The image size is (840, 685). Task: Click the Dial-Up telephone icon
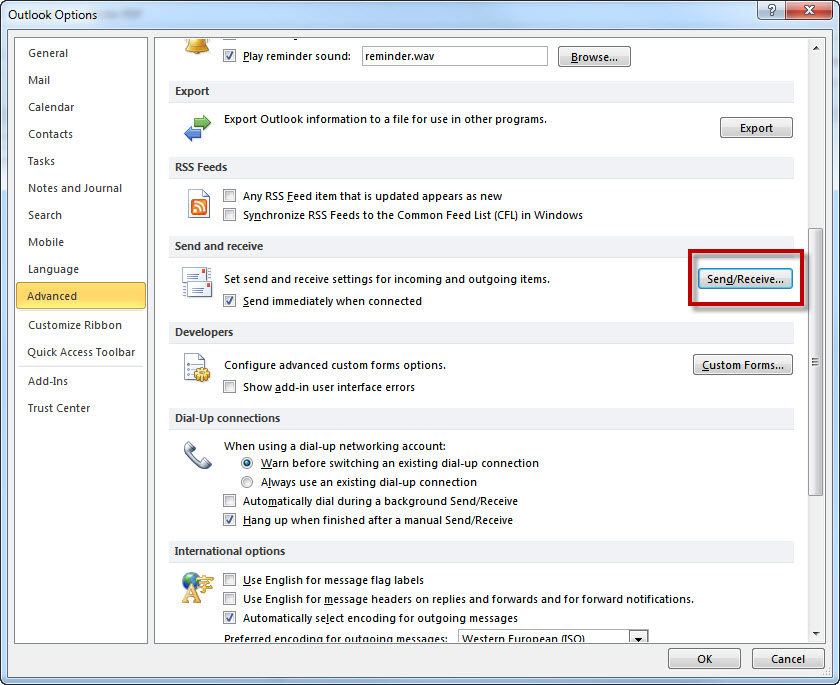197,455
